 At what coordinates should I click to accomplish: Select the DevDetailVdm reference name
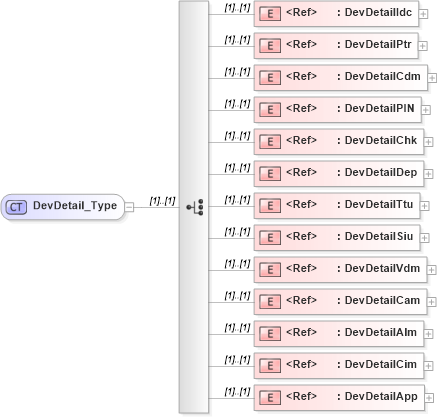[382, 269]
